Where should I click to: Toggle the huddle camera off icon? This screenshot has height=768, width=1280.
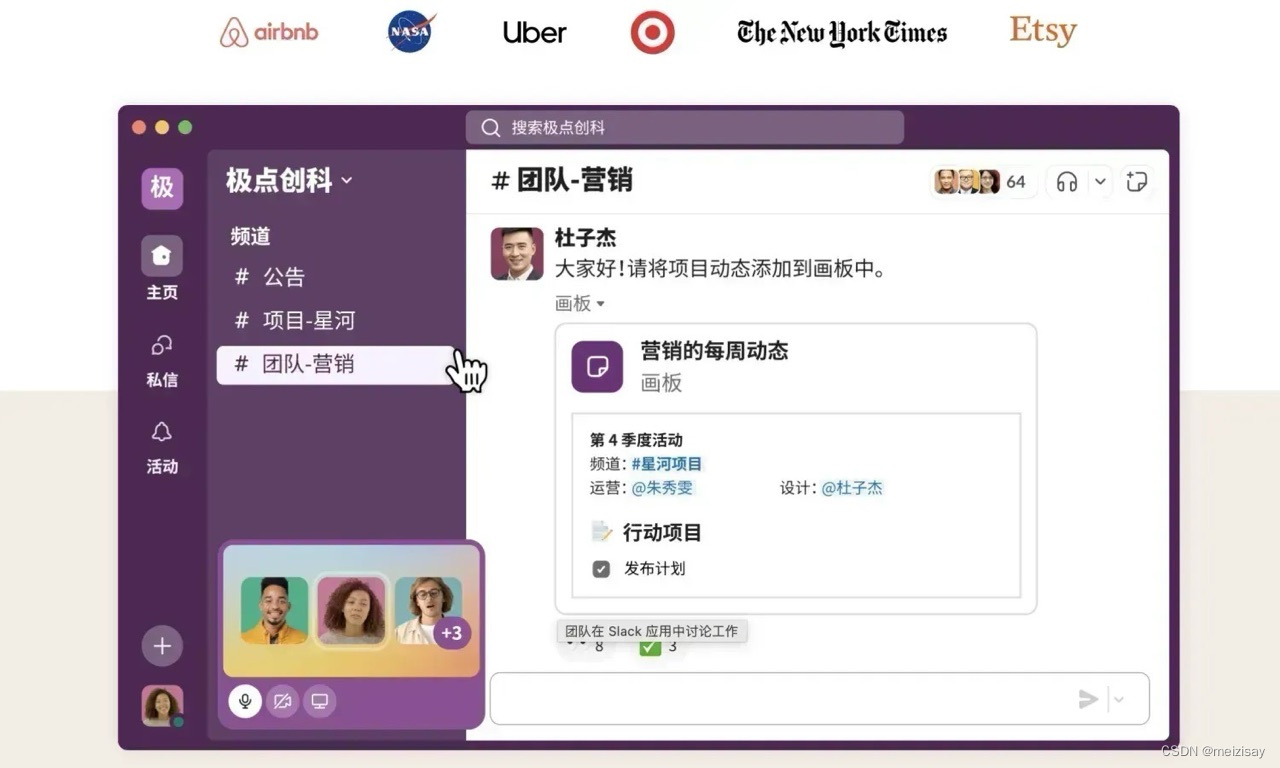coord(283,702)
